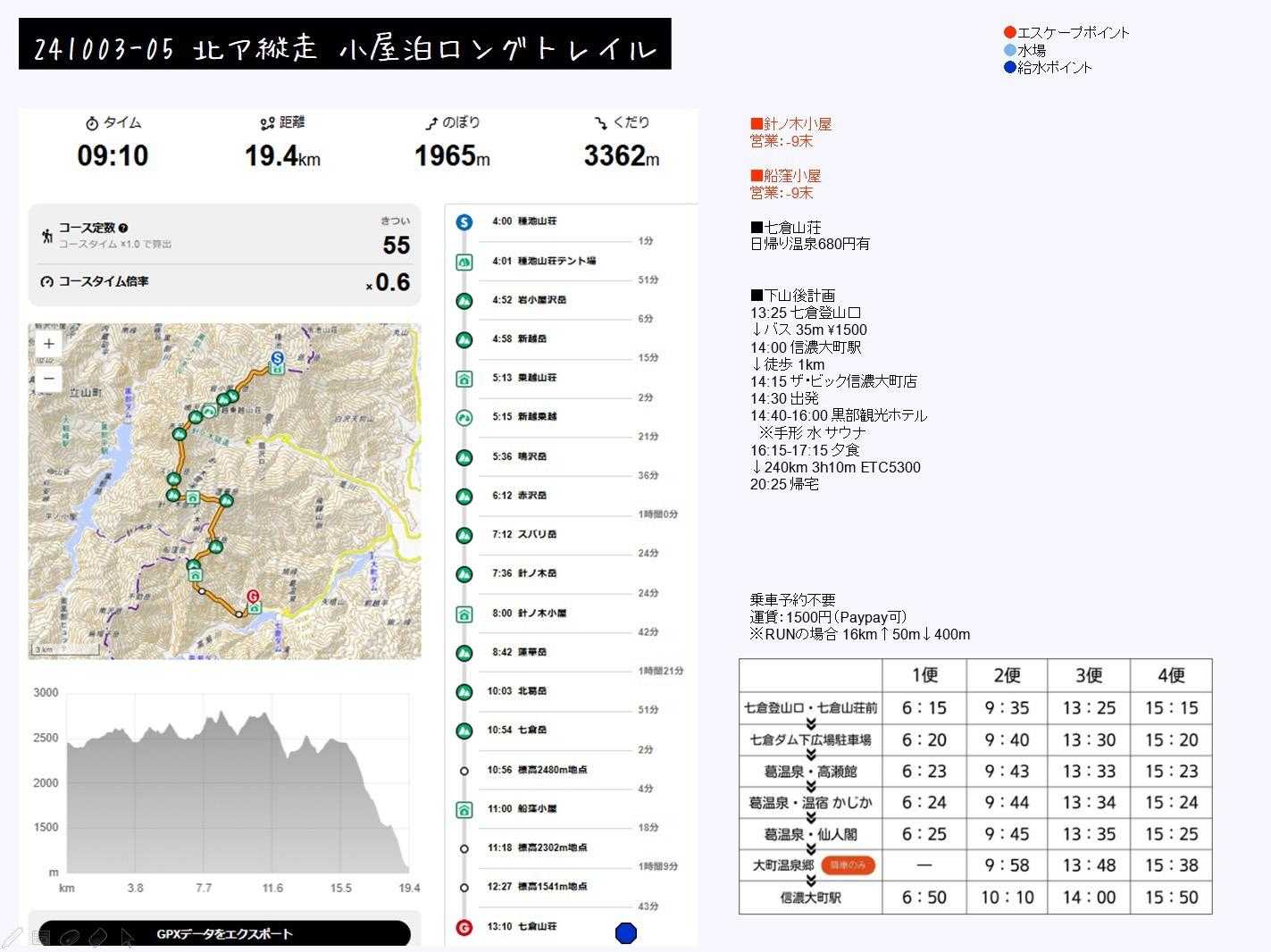Export the GPX data
1271x952 pixels.
(224, 934)
